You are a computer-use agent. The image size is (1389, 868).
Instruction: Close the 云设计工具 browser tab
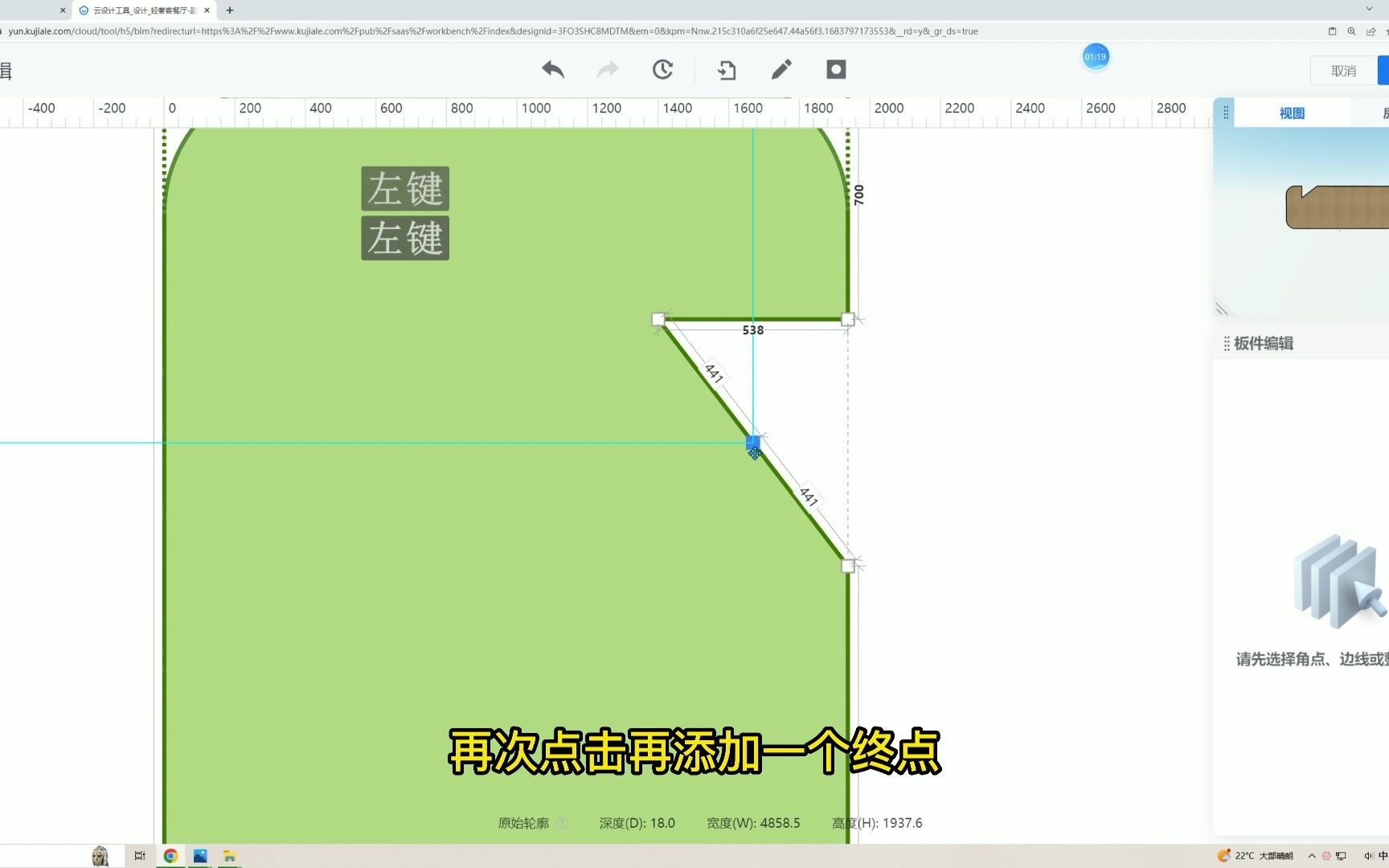tap(207, 10)
